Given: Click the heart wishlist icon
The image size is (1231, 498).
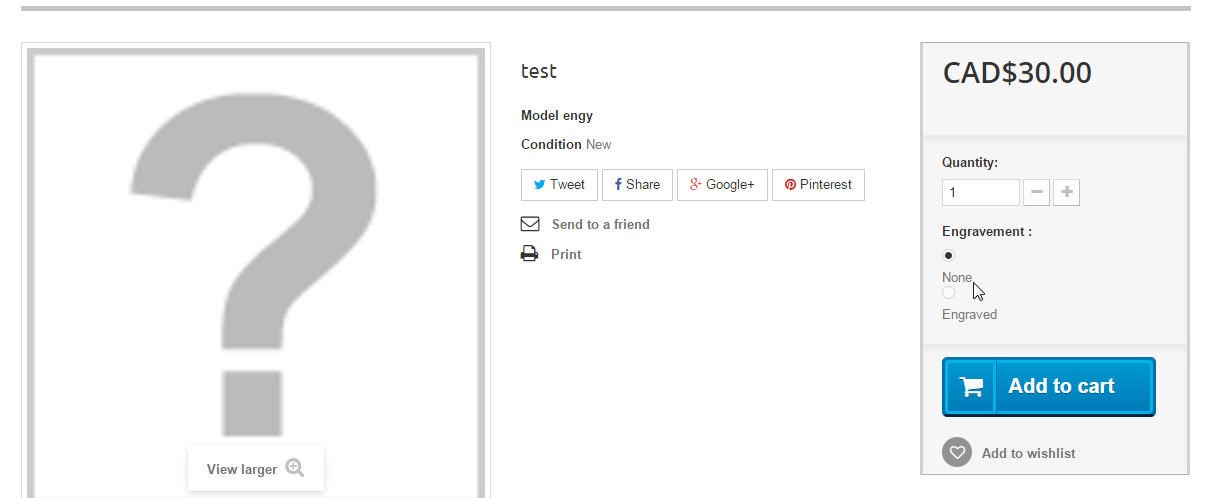Looking at the screenshot, I should click(957, 453).
